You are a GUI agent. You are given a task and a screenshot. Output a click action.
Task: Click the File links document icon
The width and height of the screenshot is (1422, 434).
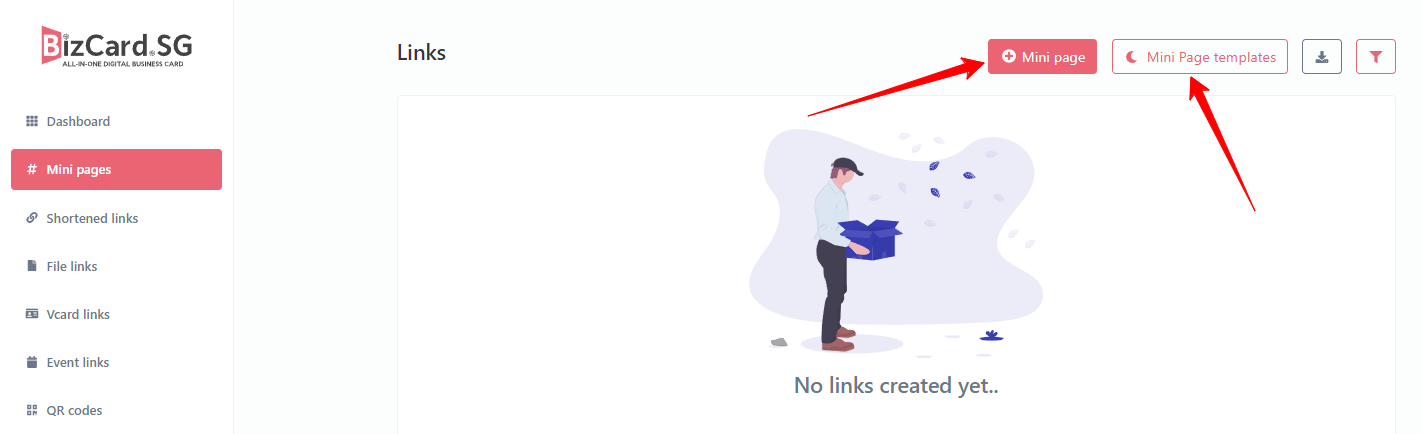(x=31, y=266)
